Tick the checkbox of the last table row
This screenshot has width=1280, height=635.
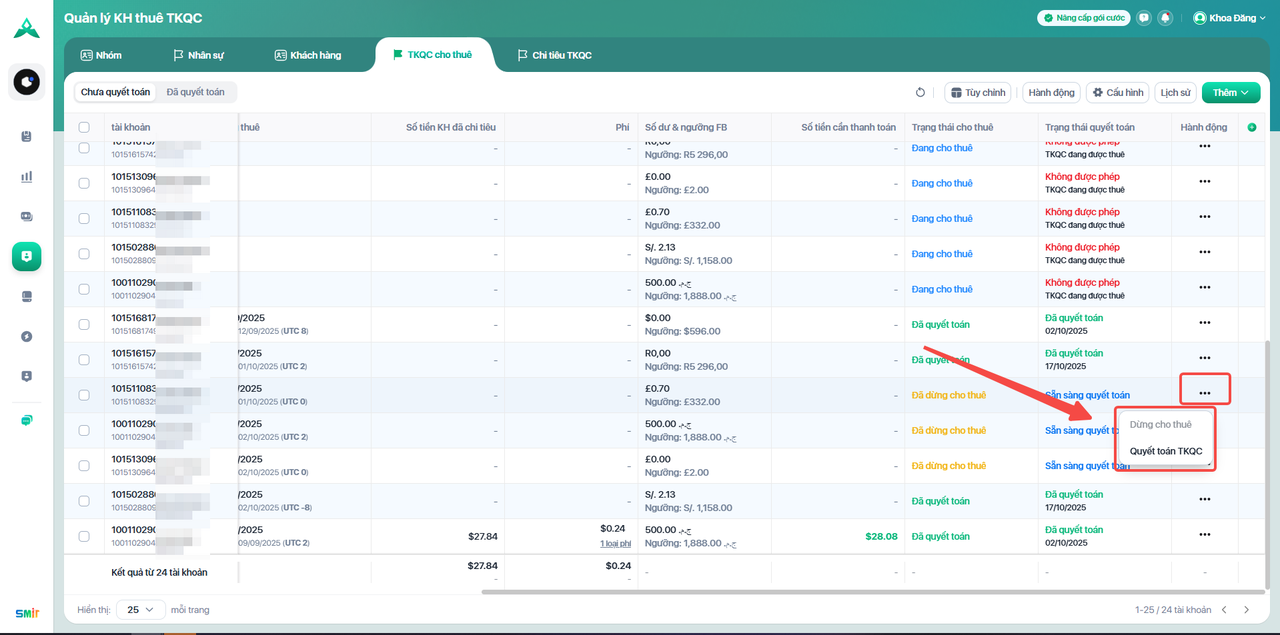[84, 536]
